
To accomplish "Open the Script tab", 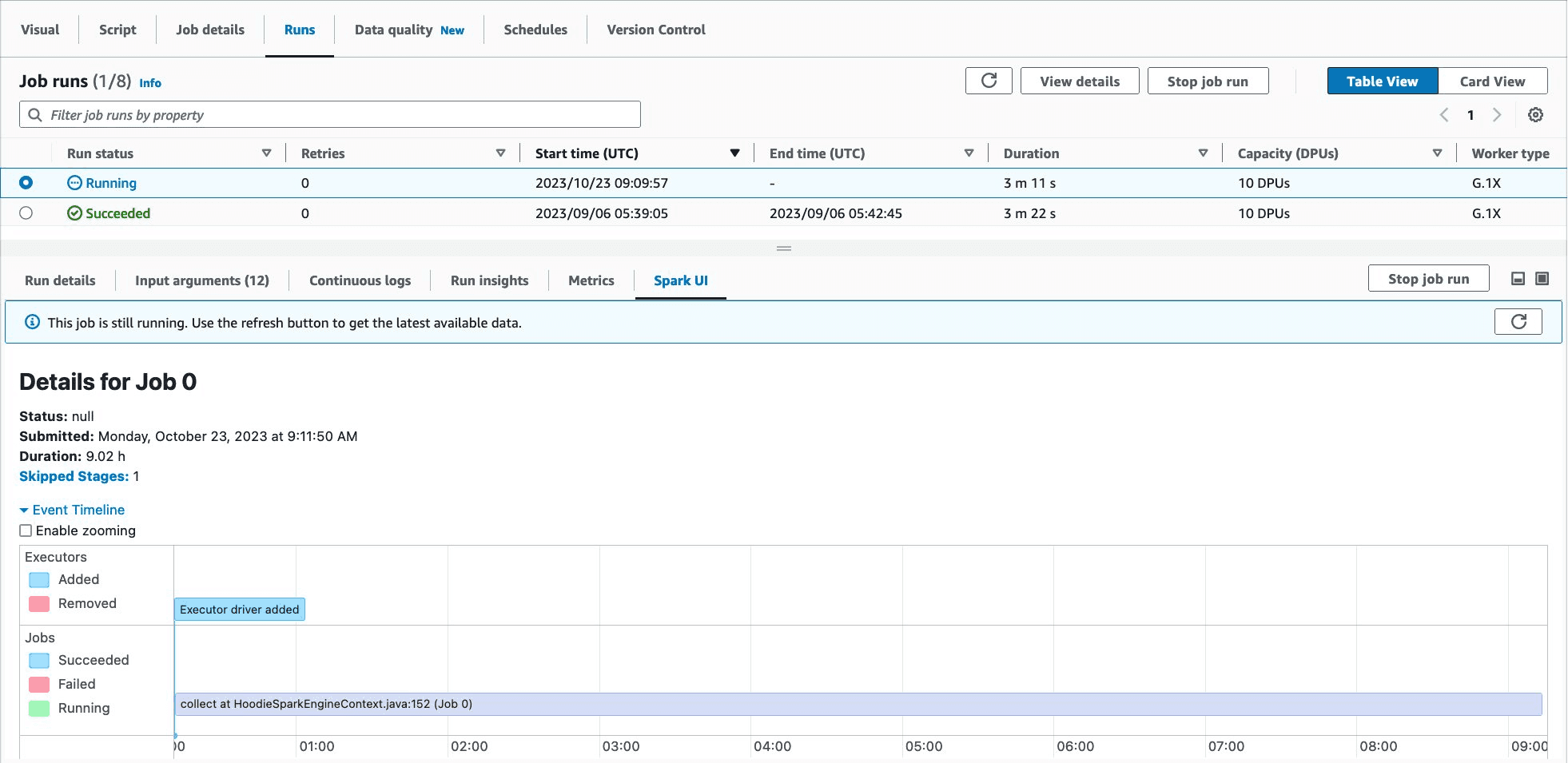I will coord(117,30).
